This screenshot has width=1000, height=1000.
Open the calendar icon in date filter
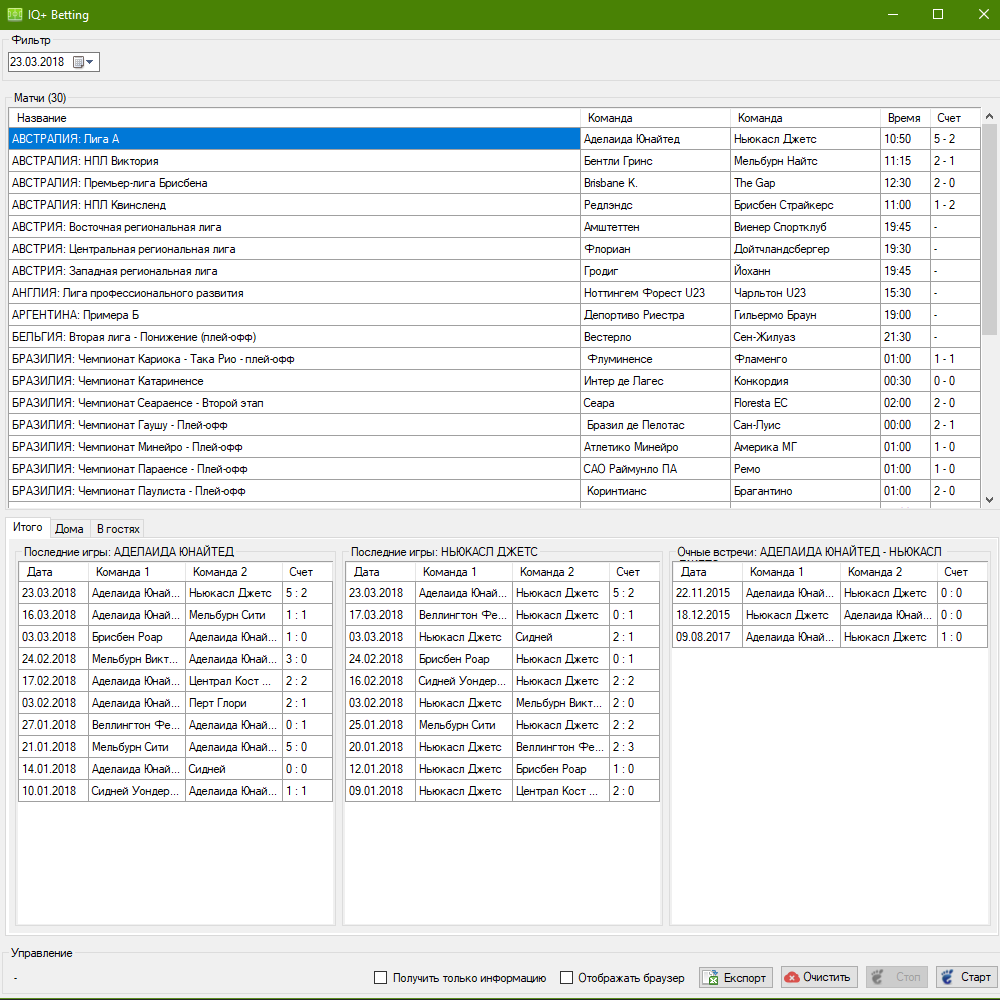pos(78,62)
